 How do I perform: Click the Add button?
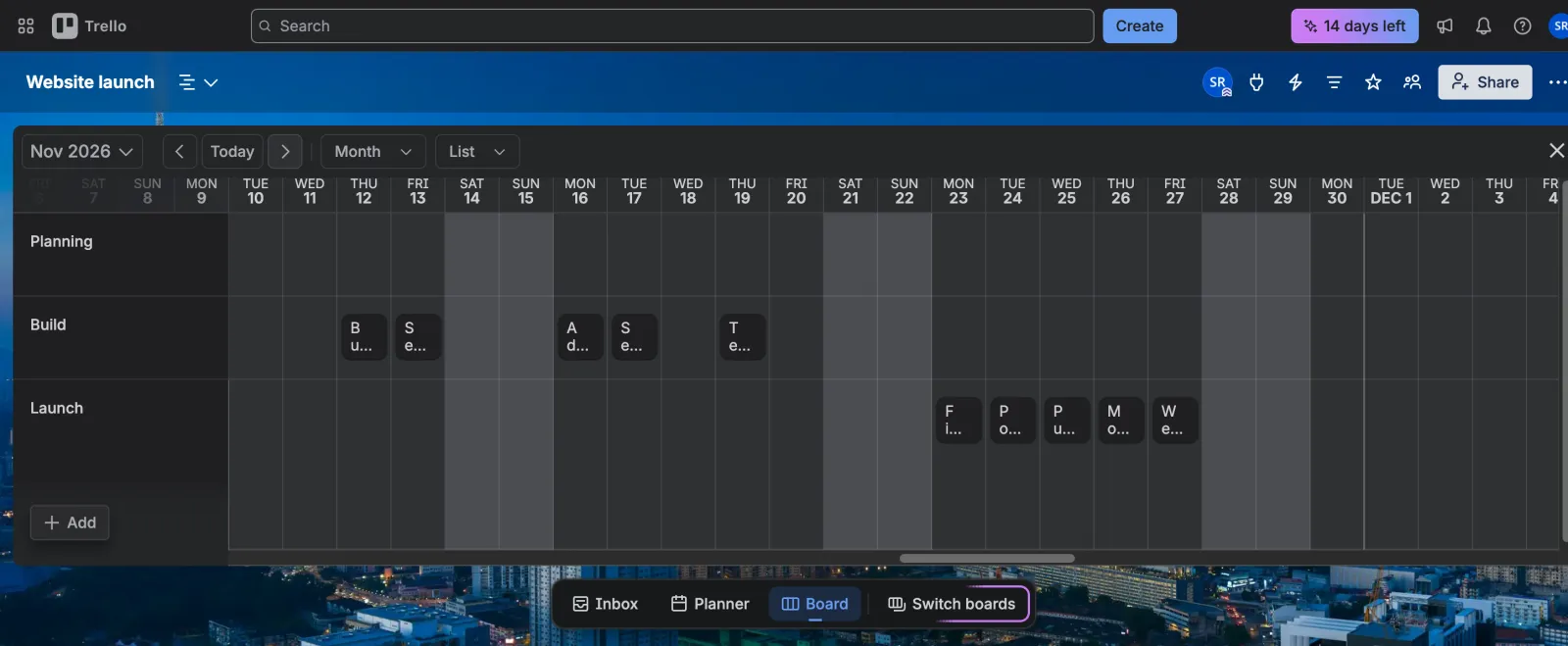70,522
